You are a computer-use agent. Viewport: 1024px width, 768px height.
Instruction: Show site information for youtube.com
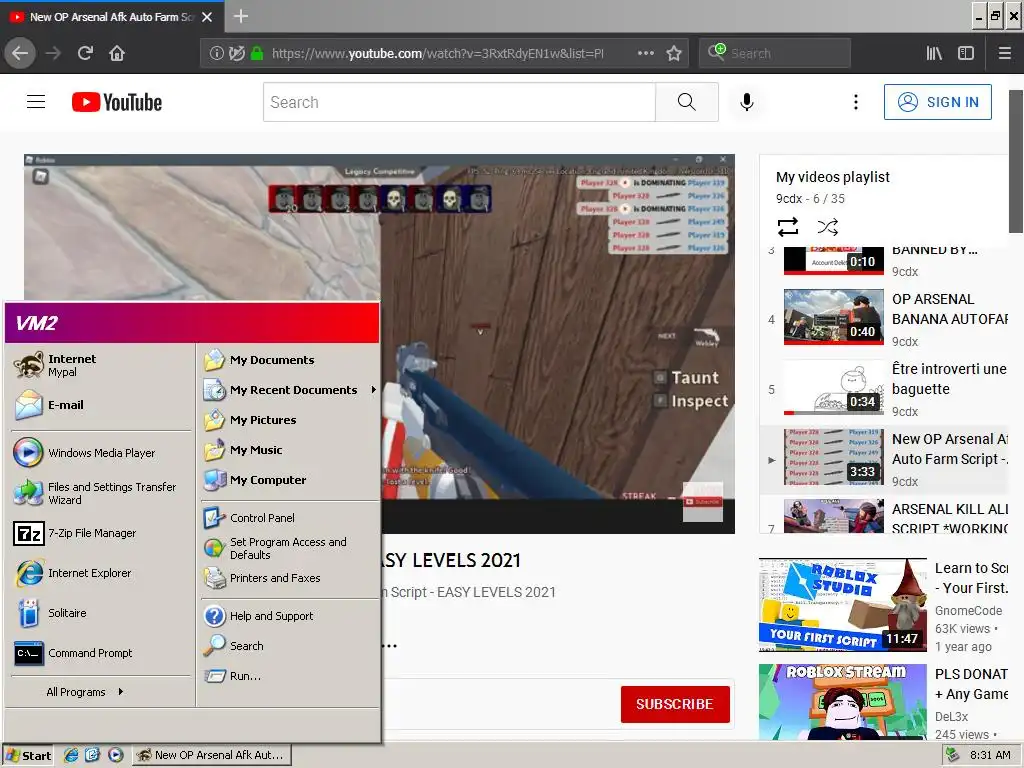click(216, 54)
